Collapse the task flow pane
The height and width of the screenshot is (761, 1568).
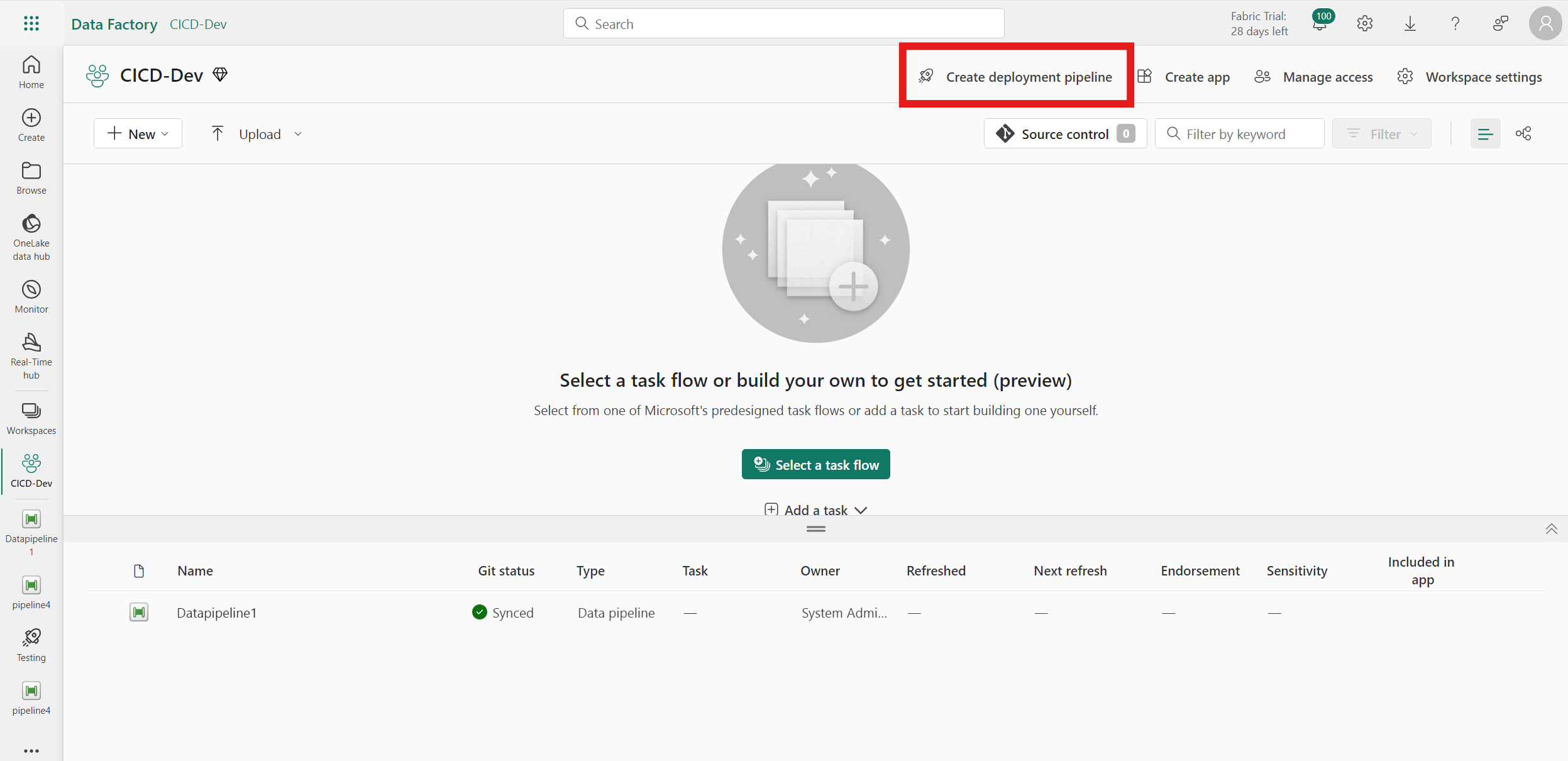pos(1551,529)
